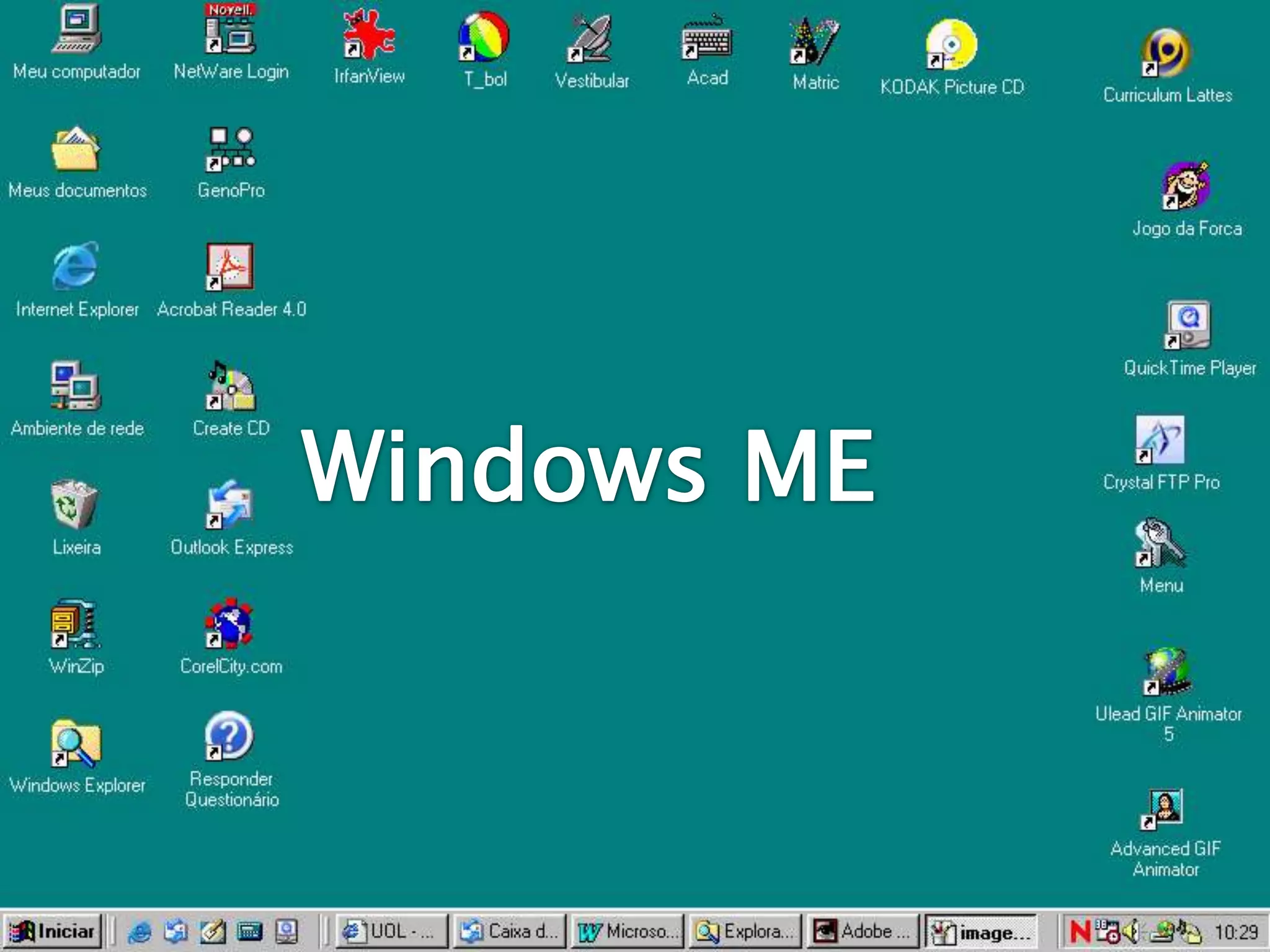
Task: Select the Lixeira recycle bin icon
Action: (75, 505)
